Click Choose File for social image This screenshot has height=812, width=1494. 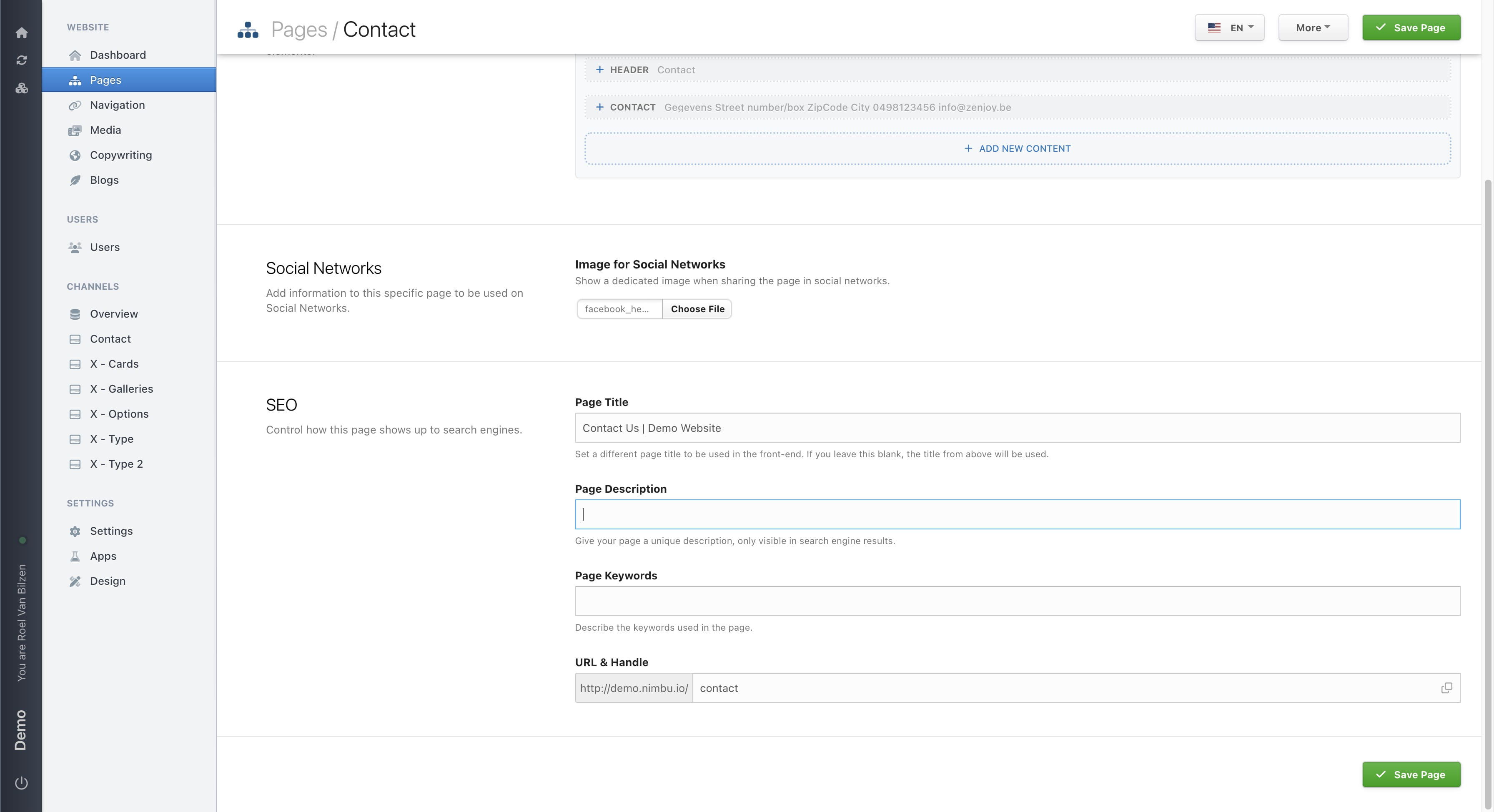(697, 309)
